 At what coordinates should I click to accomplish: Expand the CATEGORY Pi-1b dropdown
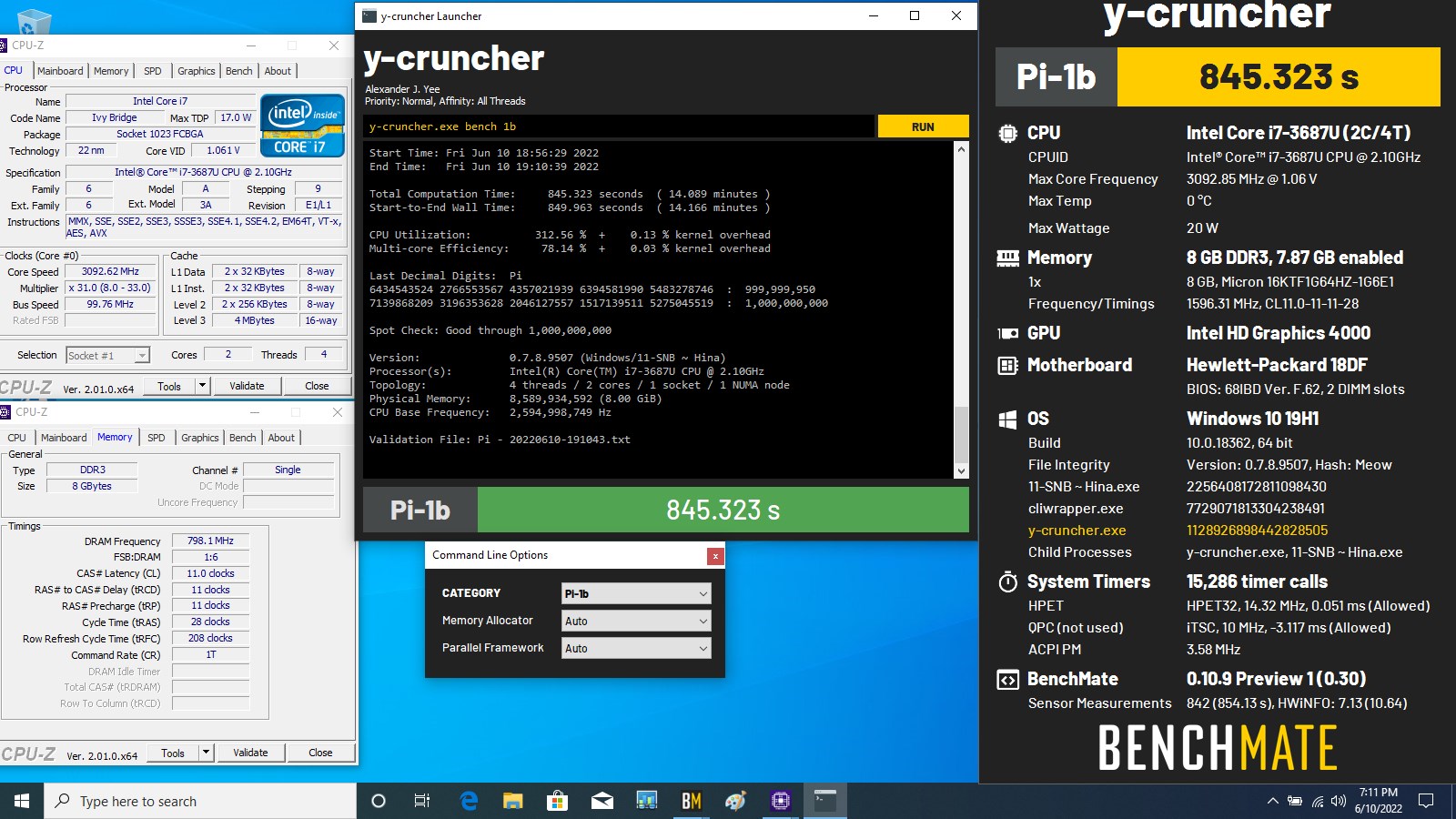[636, 593]
